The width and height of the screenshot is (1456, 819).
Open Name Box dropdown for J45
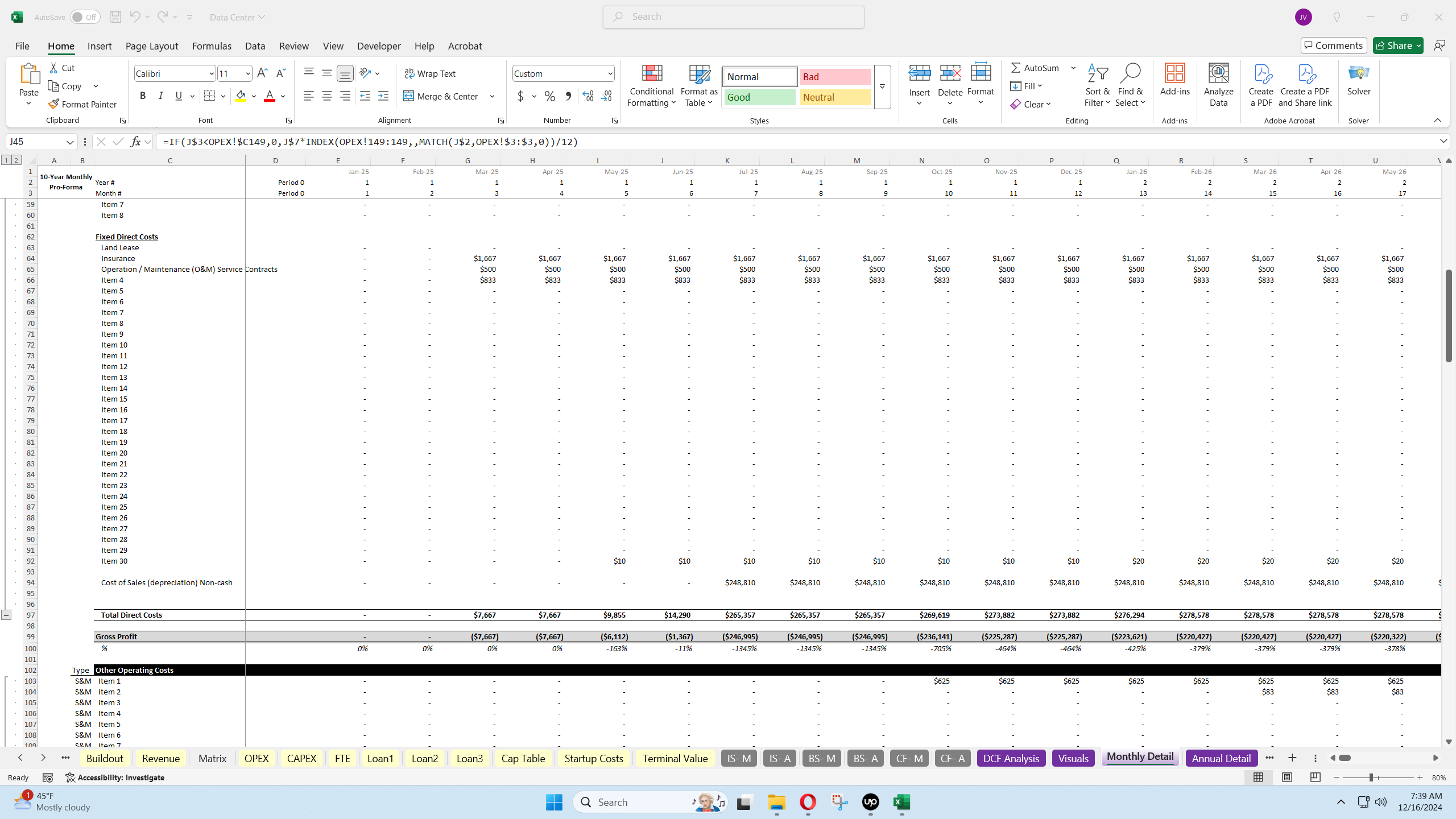70,142
